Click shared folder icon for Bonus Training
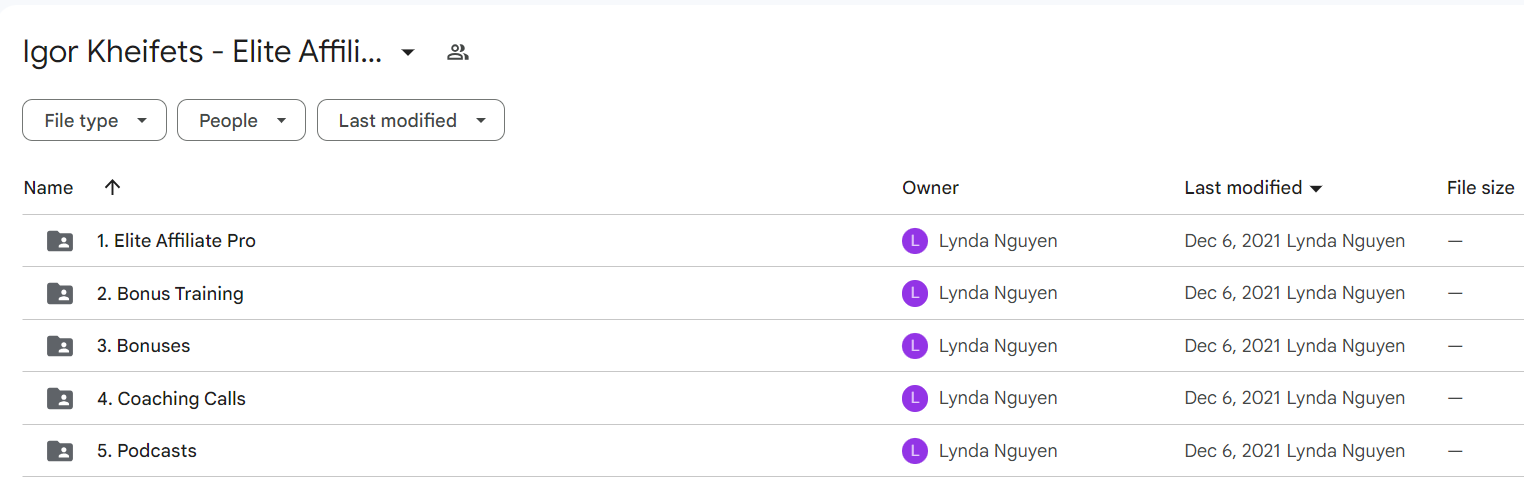1524x503 pixels. (x=60, y=293)
